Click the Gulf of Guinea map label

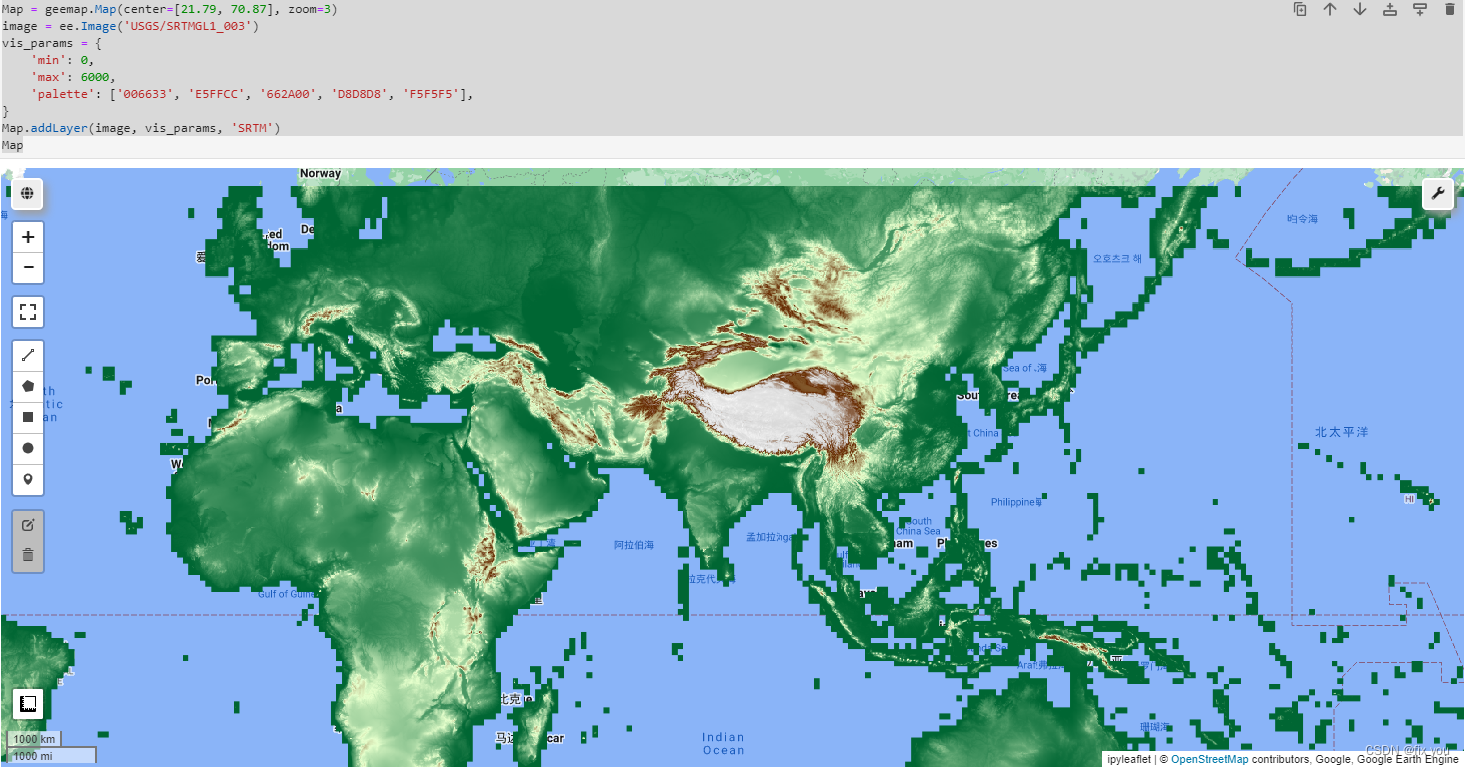click(x=286, y=594)
